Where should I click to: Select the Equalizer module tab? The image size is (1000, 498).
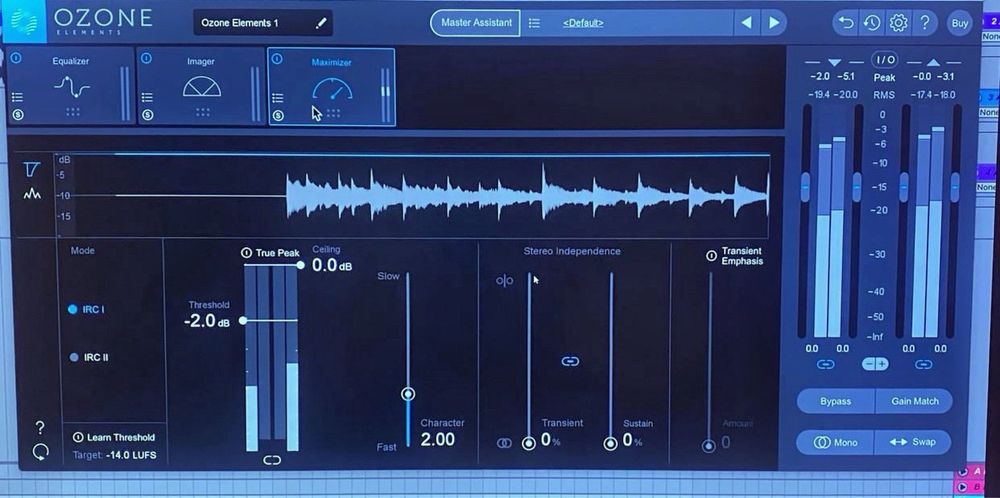click(71, 86)
